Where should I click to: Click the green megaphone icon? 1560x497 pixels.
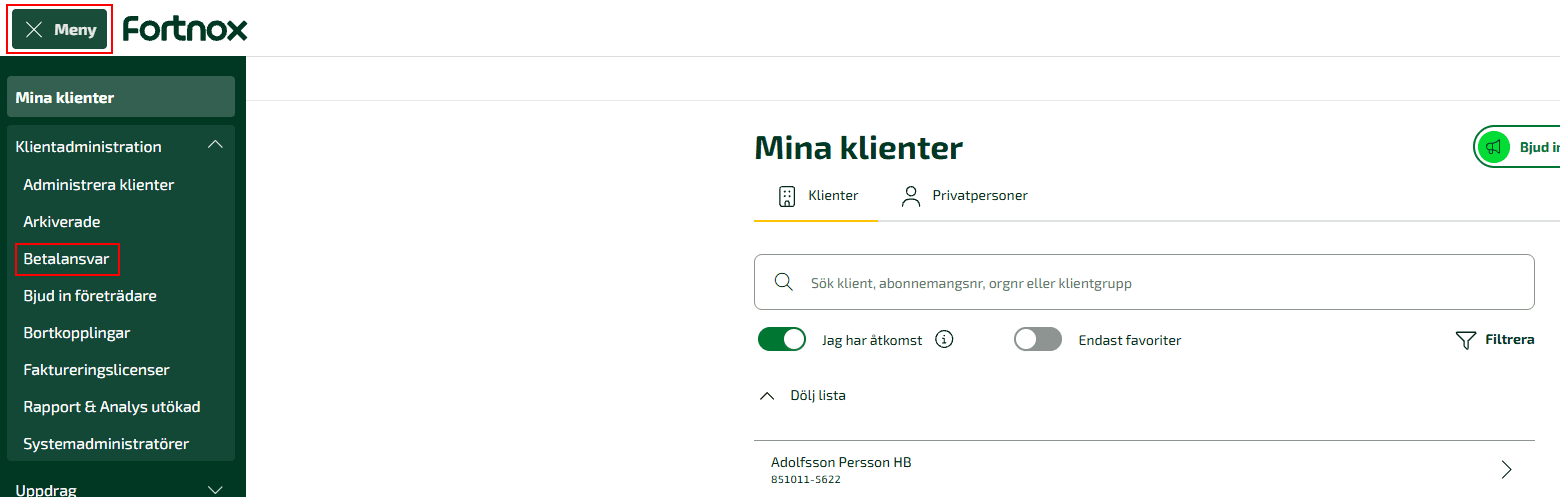tap(1493, 147)
